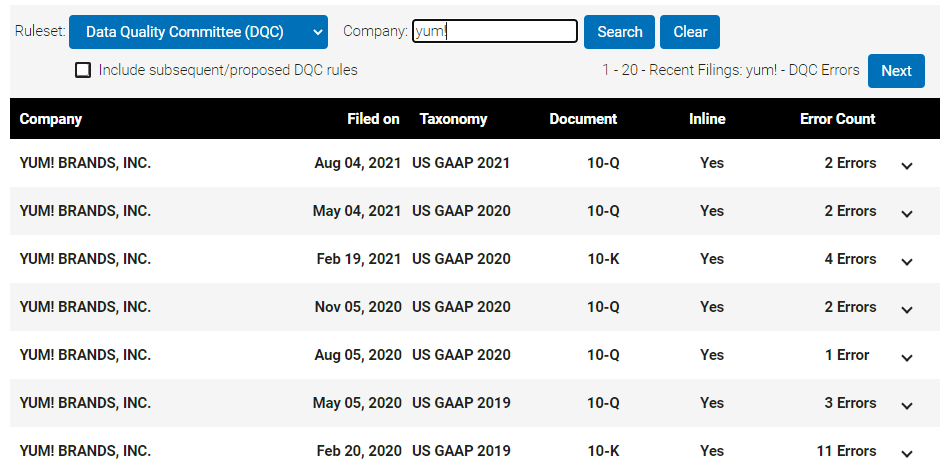Image resolution: width=951 pixels, height=475 pixels.
Task: Enable Include subsequent/proposed DQC rules checkbox
Action: (83, 70)
